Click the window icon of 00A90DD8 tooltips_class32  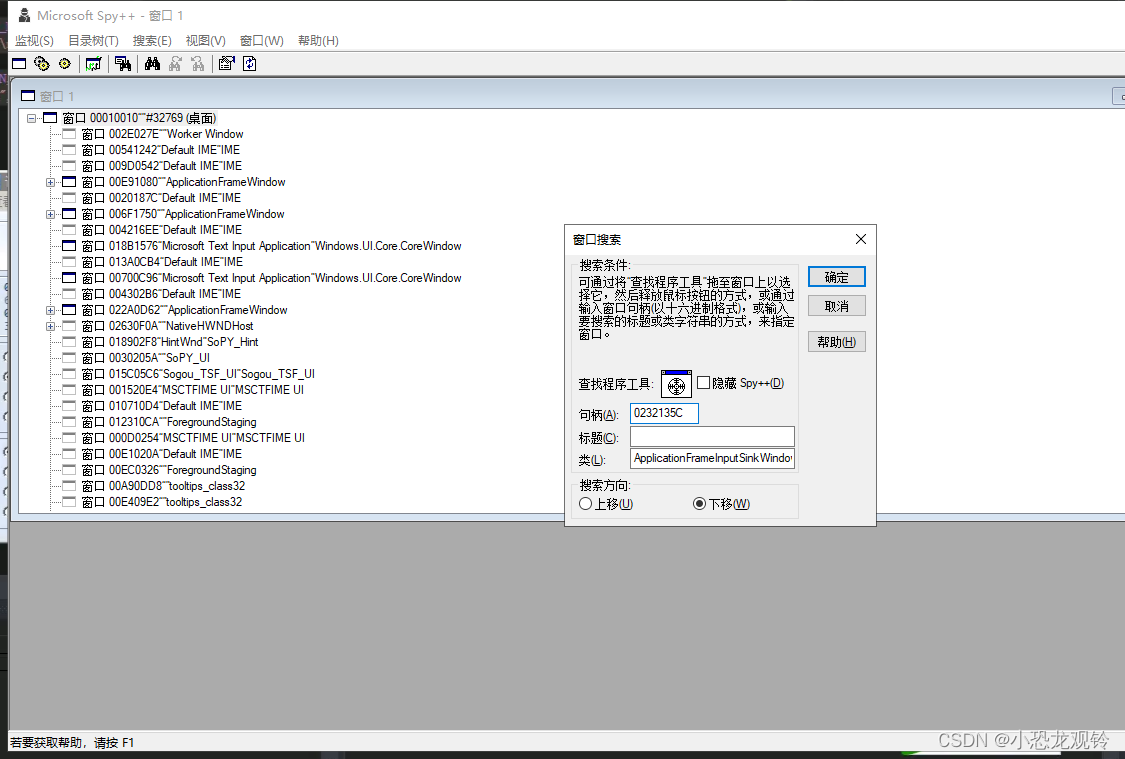pyautogui.click(x=69, y=486)
